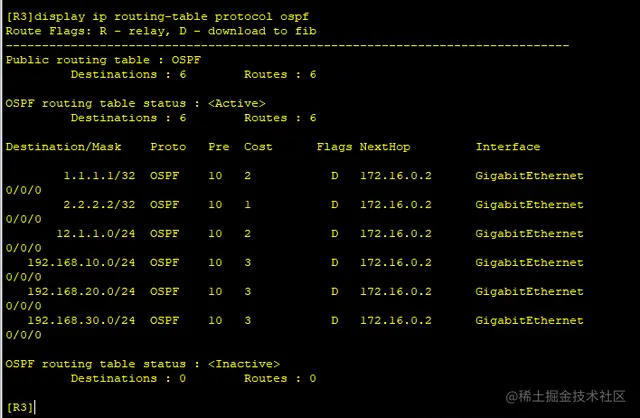This screenshot has width=640, height=418.
Task: Click the Cost column header
Action: click(x=258, y=147)
